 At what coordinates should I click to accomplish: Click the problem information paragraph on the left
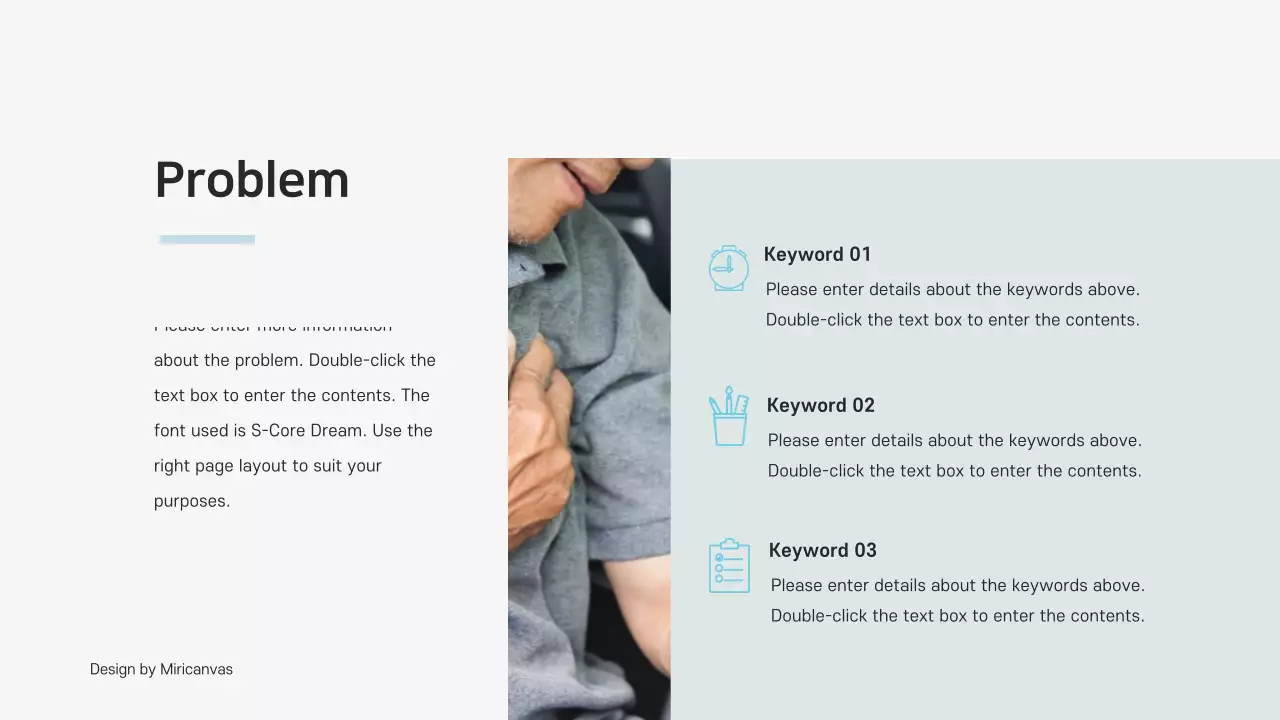[x=295, y=413]
